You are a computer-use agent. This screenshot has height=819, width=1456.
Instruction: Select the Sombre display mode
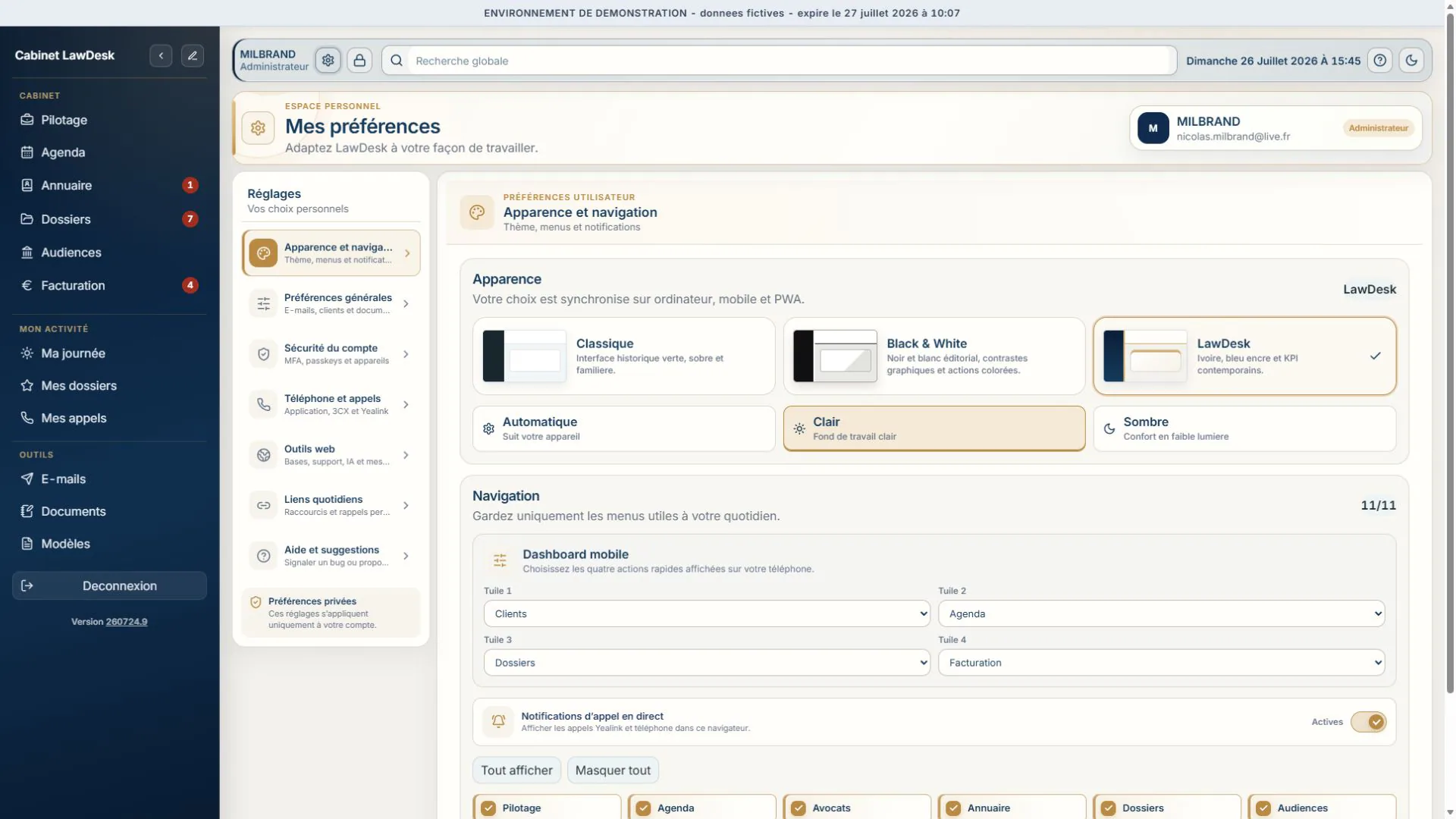(1244, 428)
